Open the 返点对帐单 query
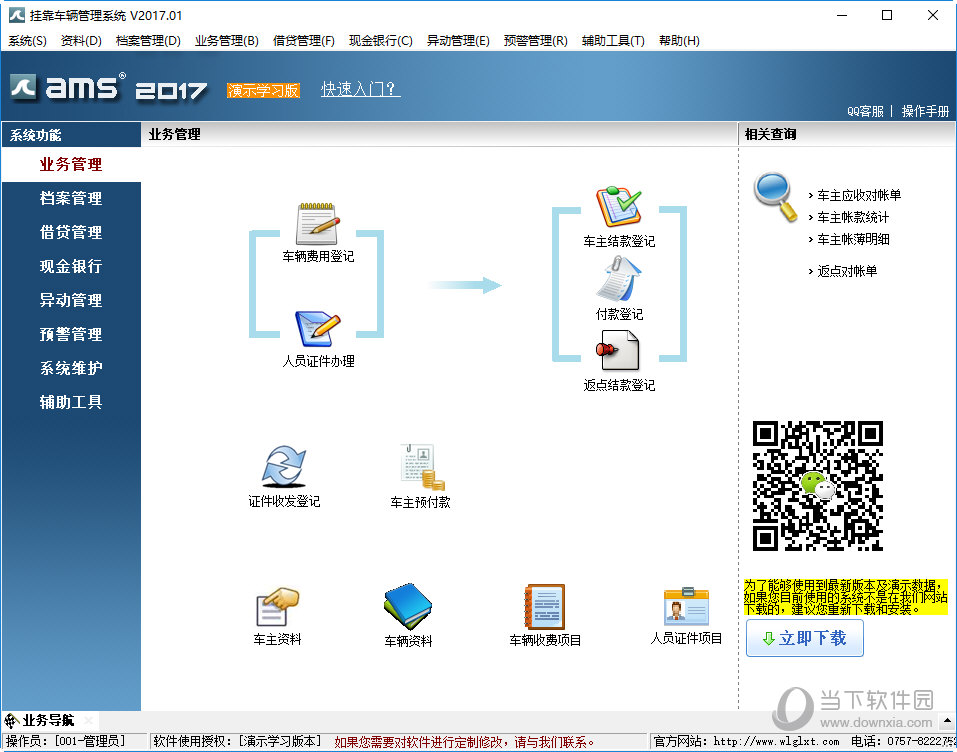This screenshot has width=957, height=752. (x=847, y=271)
